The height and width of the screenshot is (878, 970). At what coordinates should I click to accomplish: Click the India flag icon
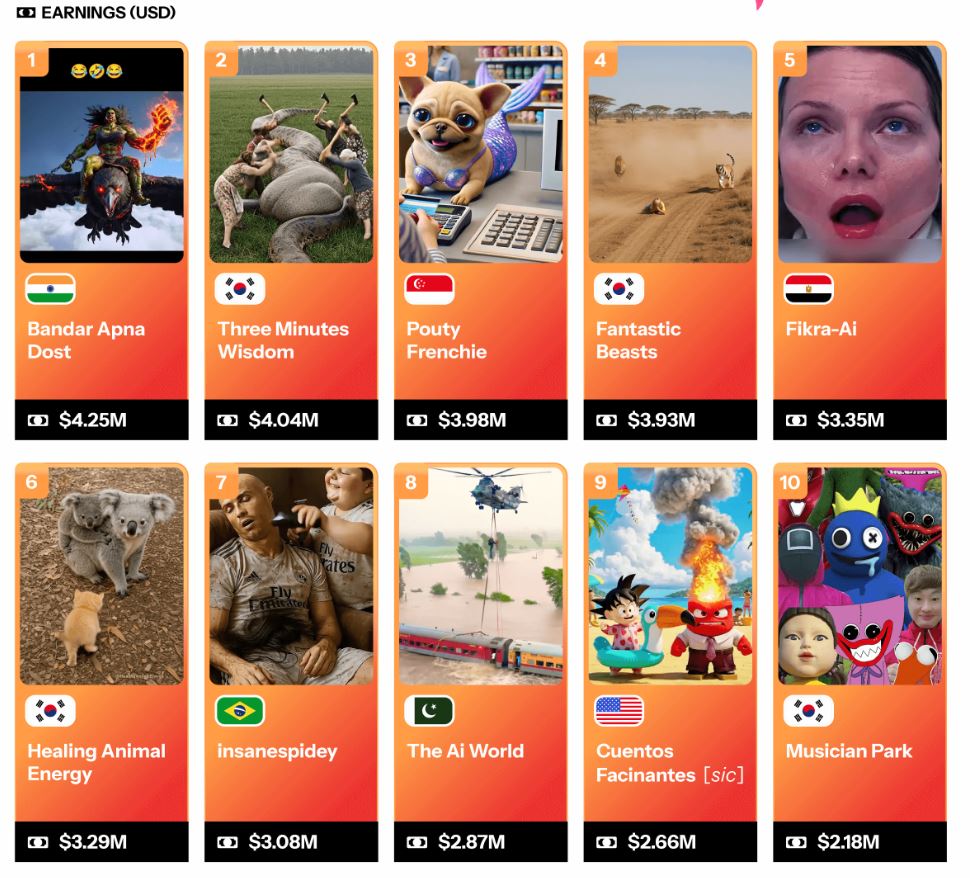[50, 289]
